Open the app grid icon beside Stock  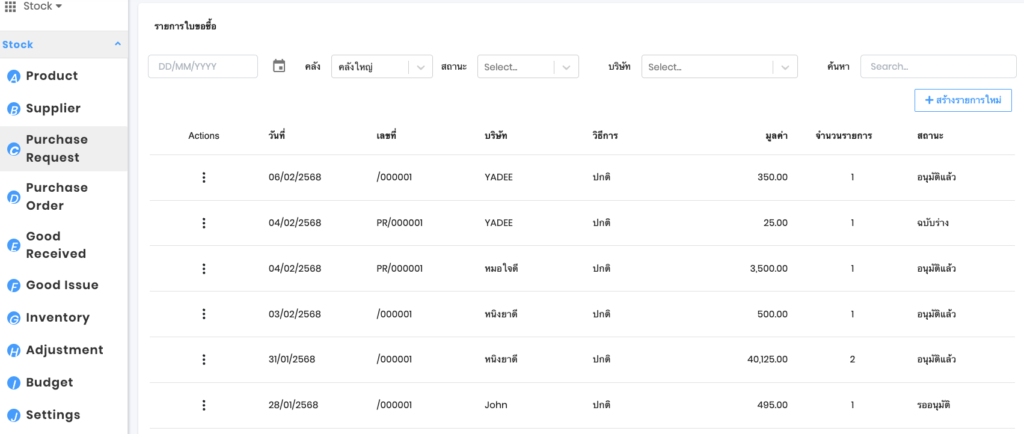[x=10, y=7]
